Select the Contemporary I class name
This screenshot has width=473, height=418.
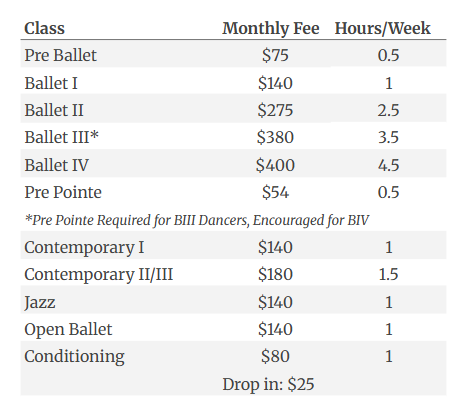click(x=84, y=248)
